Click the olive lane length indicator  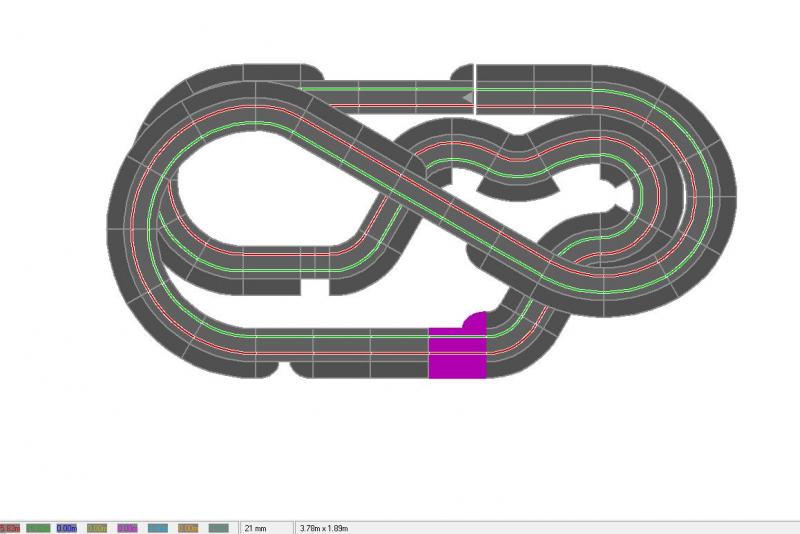coord(98,527)
